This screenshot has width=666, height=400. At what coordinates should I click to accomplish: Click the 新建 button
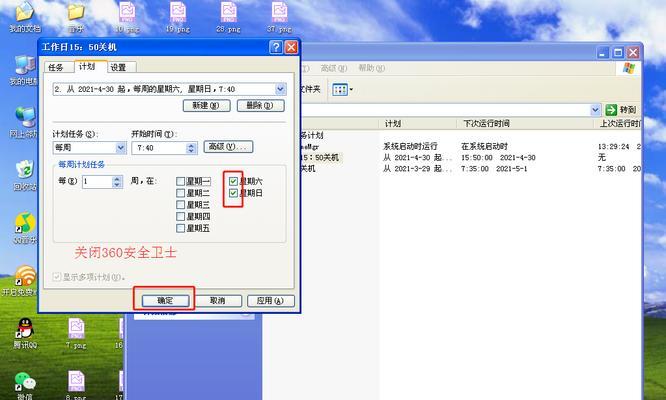(207, 105)
